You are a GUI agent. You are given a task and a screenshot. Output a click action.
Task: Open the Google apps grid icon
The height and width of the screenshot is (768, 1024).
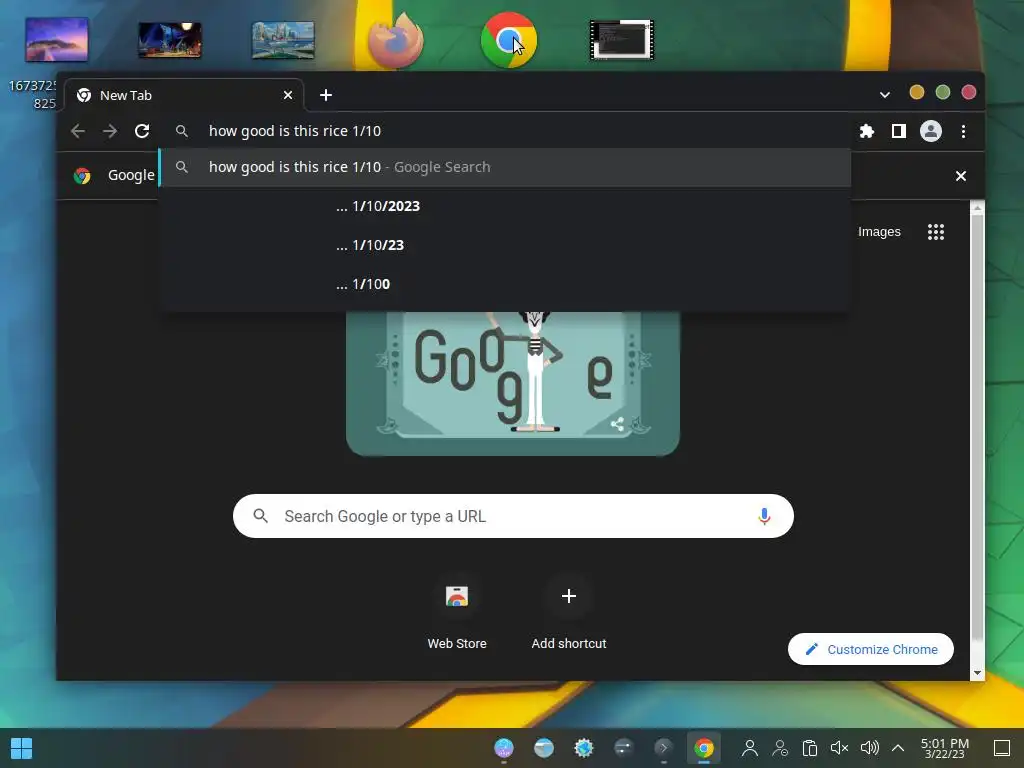click(x=936, y=232)
